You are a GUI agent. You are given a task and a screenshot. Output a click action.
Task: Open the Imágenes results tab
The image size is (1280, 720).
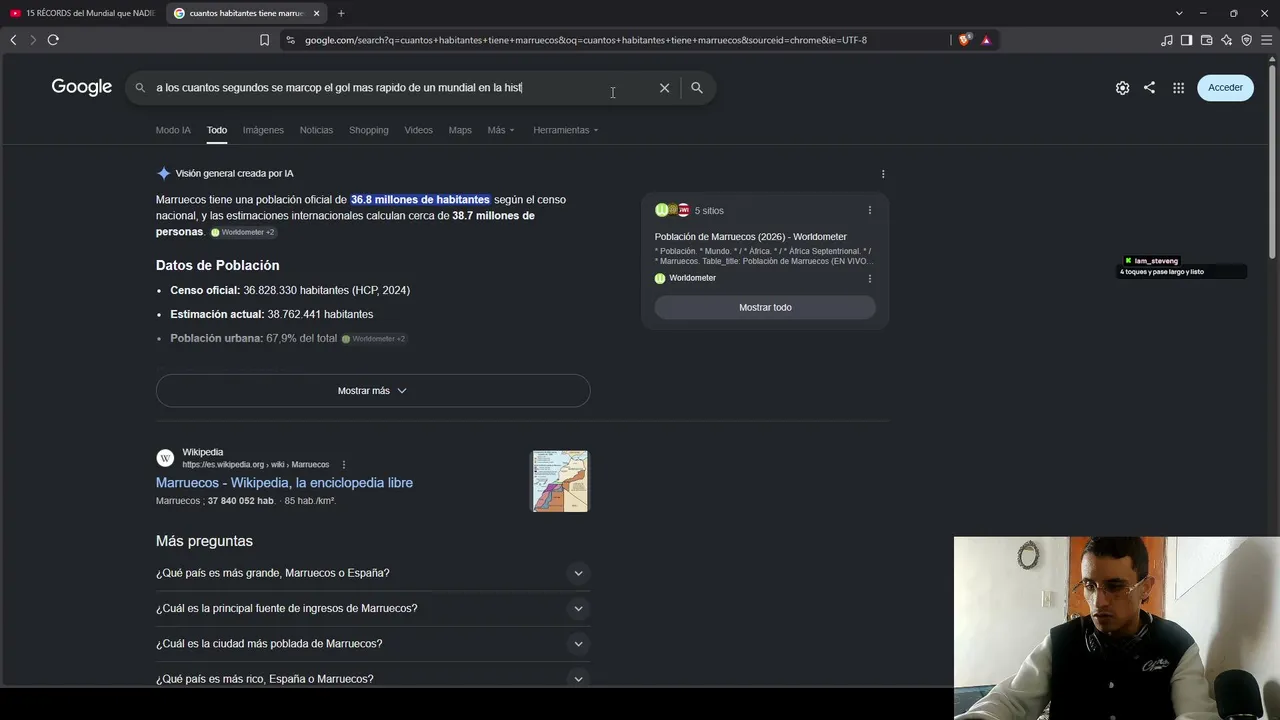(x=263, y=130)
